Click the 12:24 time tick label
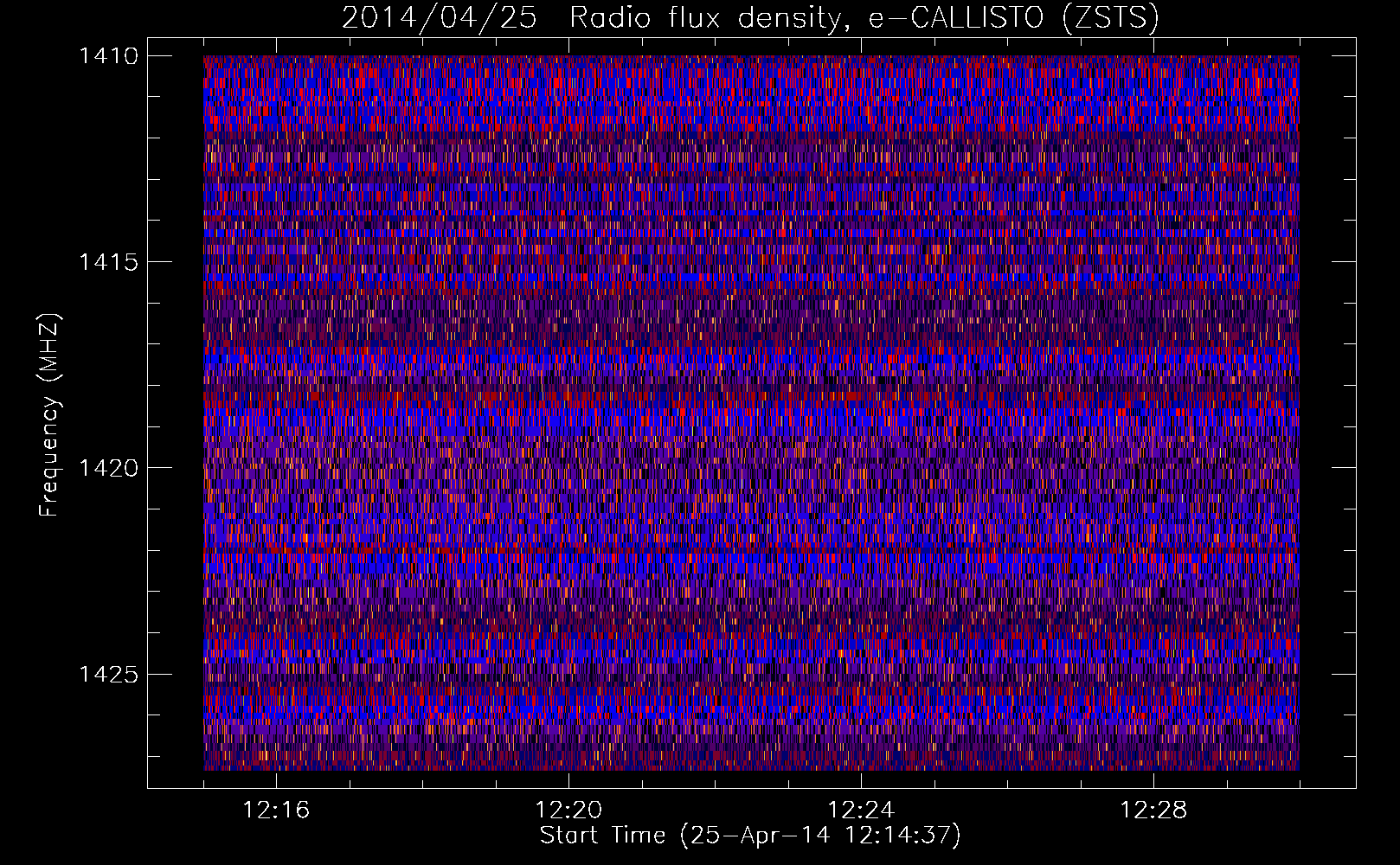The image size is (1400, 865). pos(861,811)
